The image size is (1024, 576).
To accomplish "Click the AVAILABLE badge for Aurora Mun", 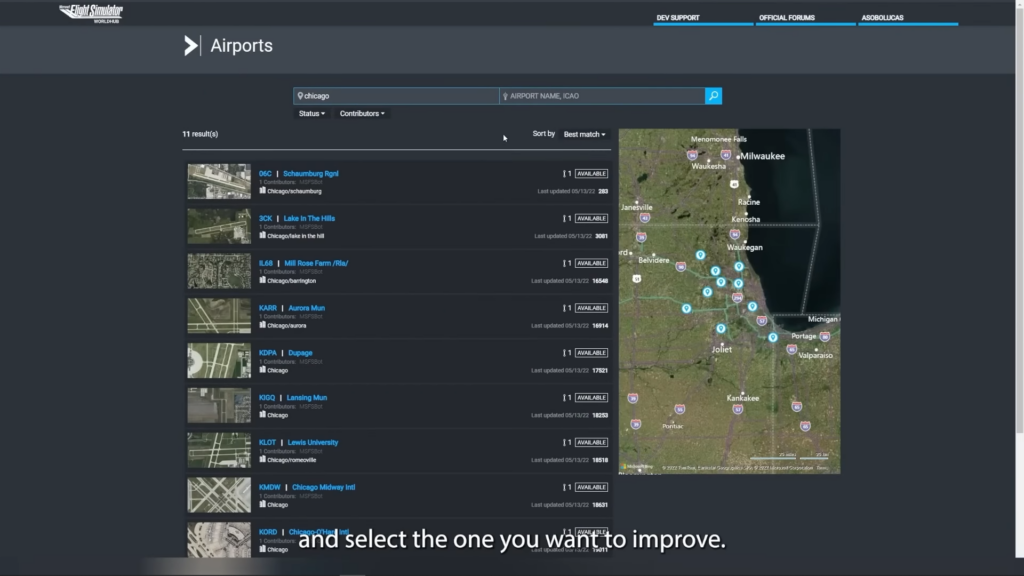I will (592, 308).
